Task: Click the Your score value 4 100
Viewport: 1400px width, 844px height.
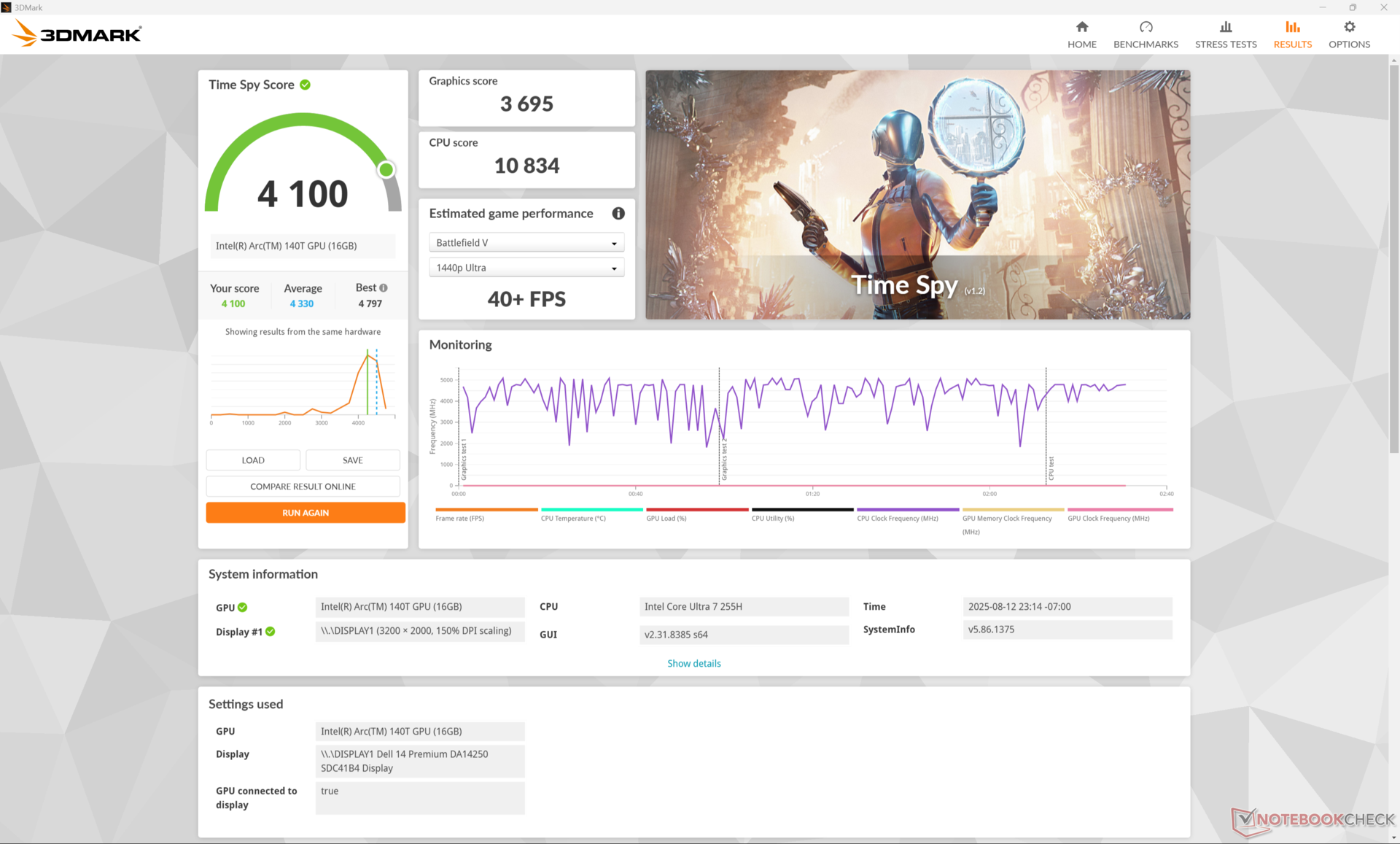Action: pyautogui.click(x=233, y=303)
